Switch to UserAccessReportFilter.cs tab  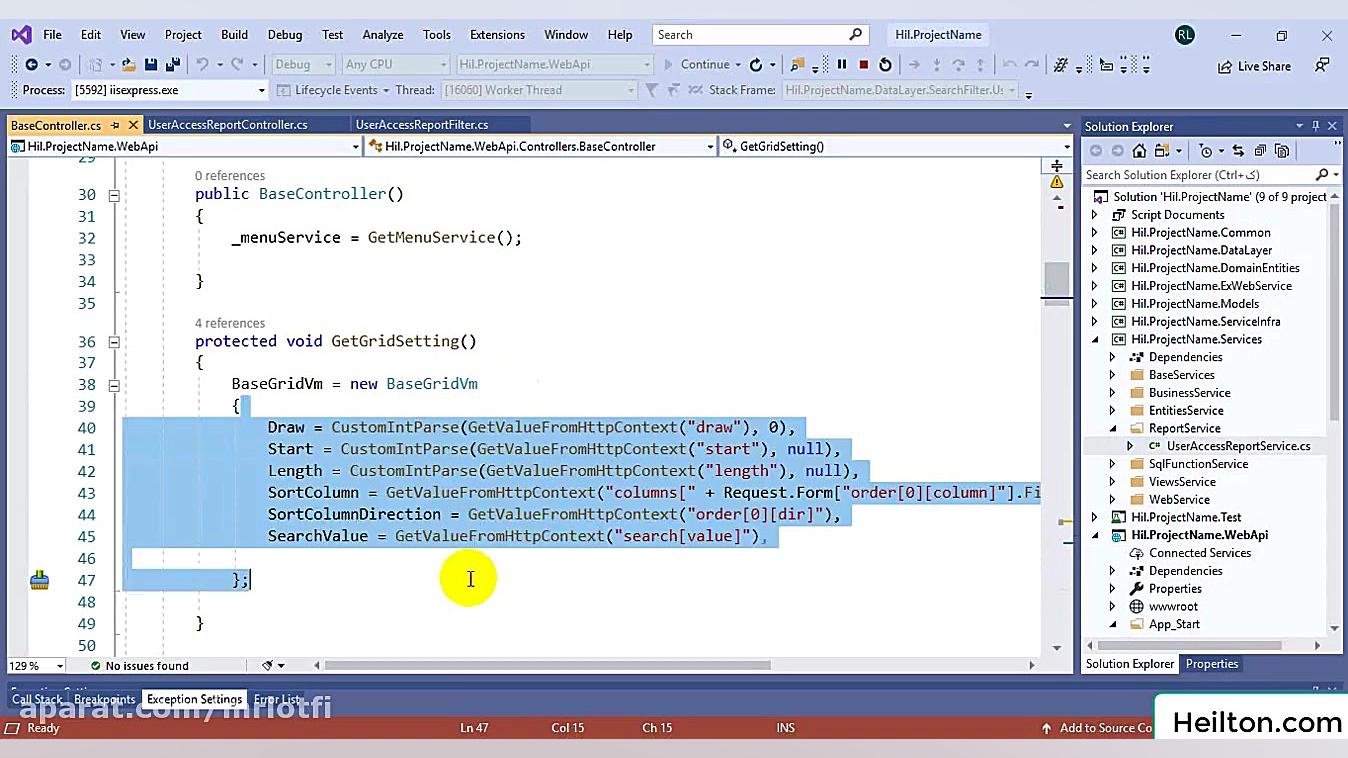(422, 125)
